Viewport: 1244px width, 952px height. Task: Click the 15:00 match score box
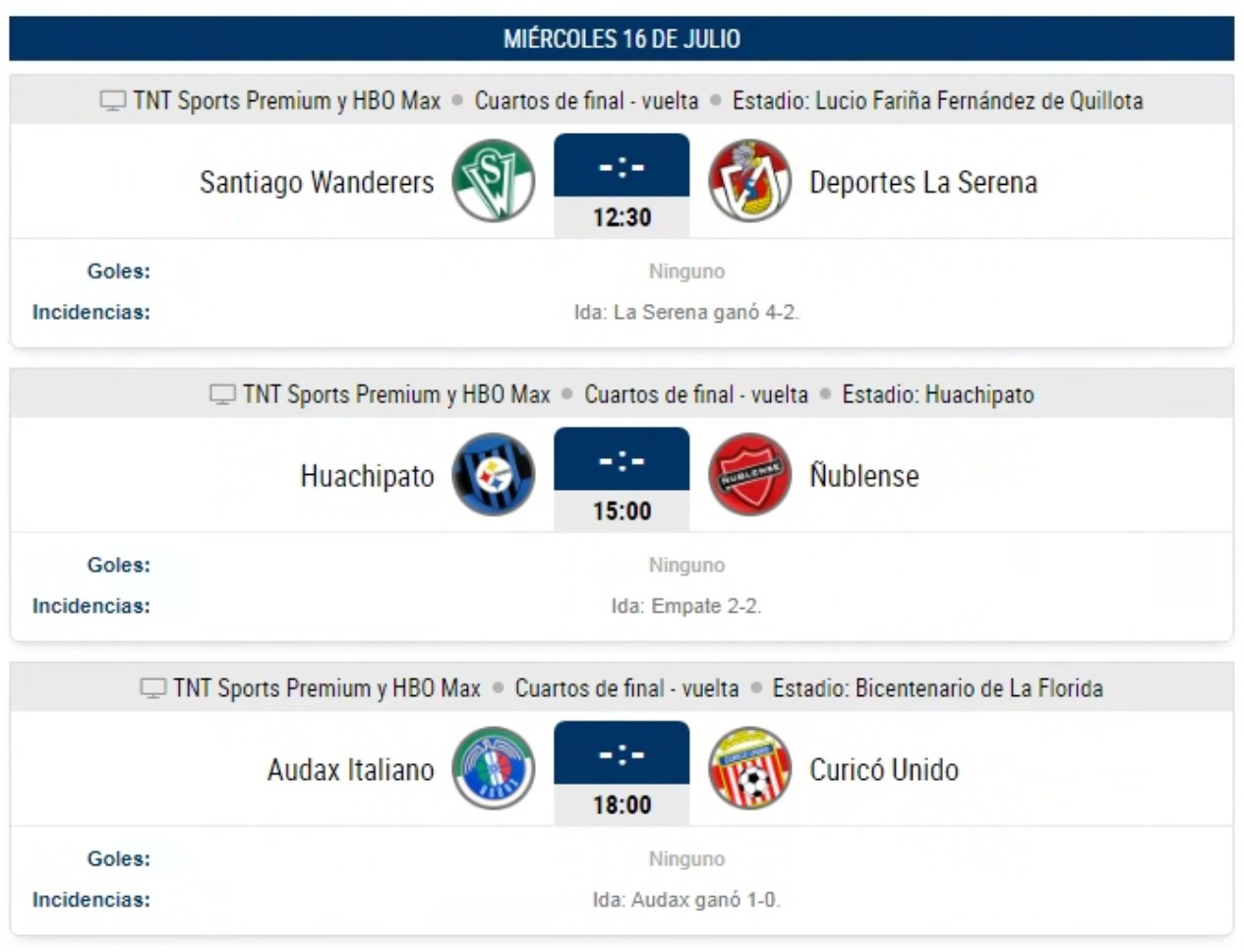(x=622, y=480)
